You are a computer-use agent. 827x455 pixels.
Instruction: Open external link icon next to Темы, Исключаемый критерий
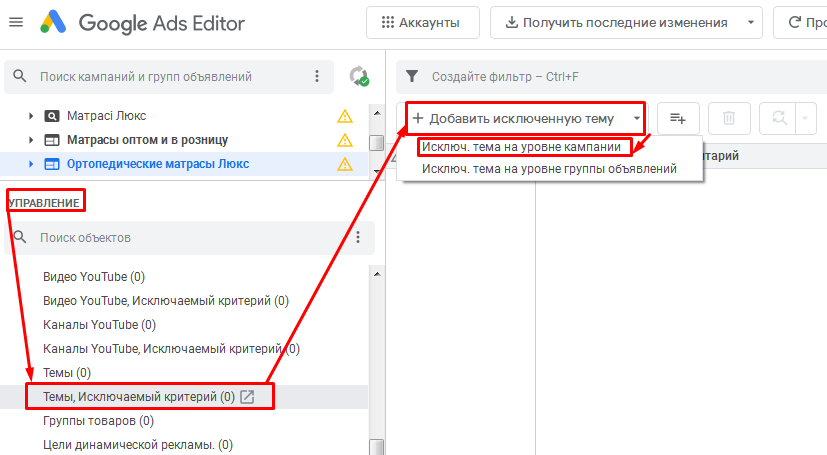tap(247, 397)
